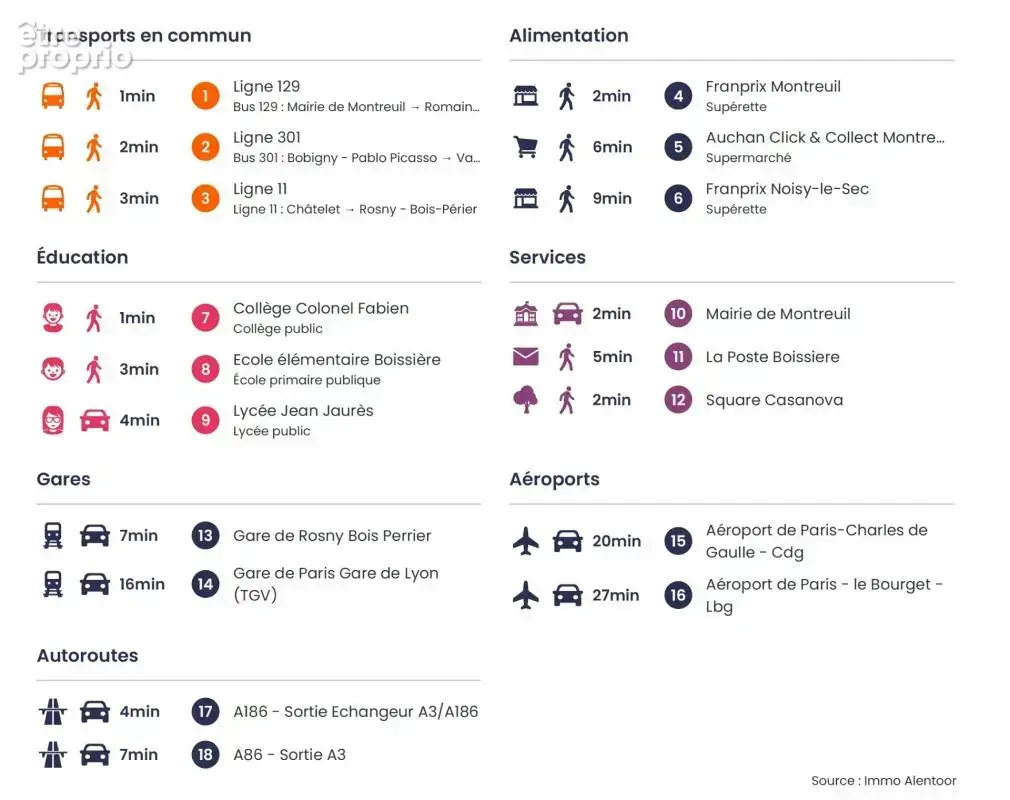
Task: Select Aéroport de Paris - le Bourget
Action: [824, 595]
